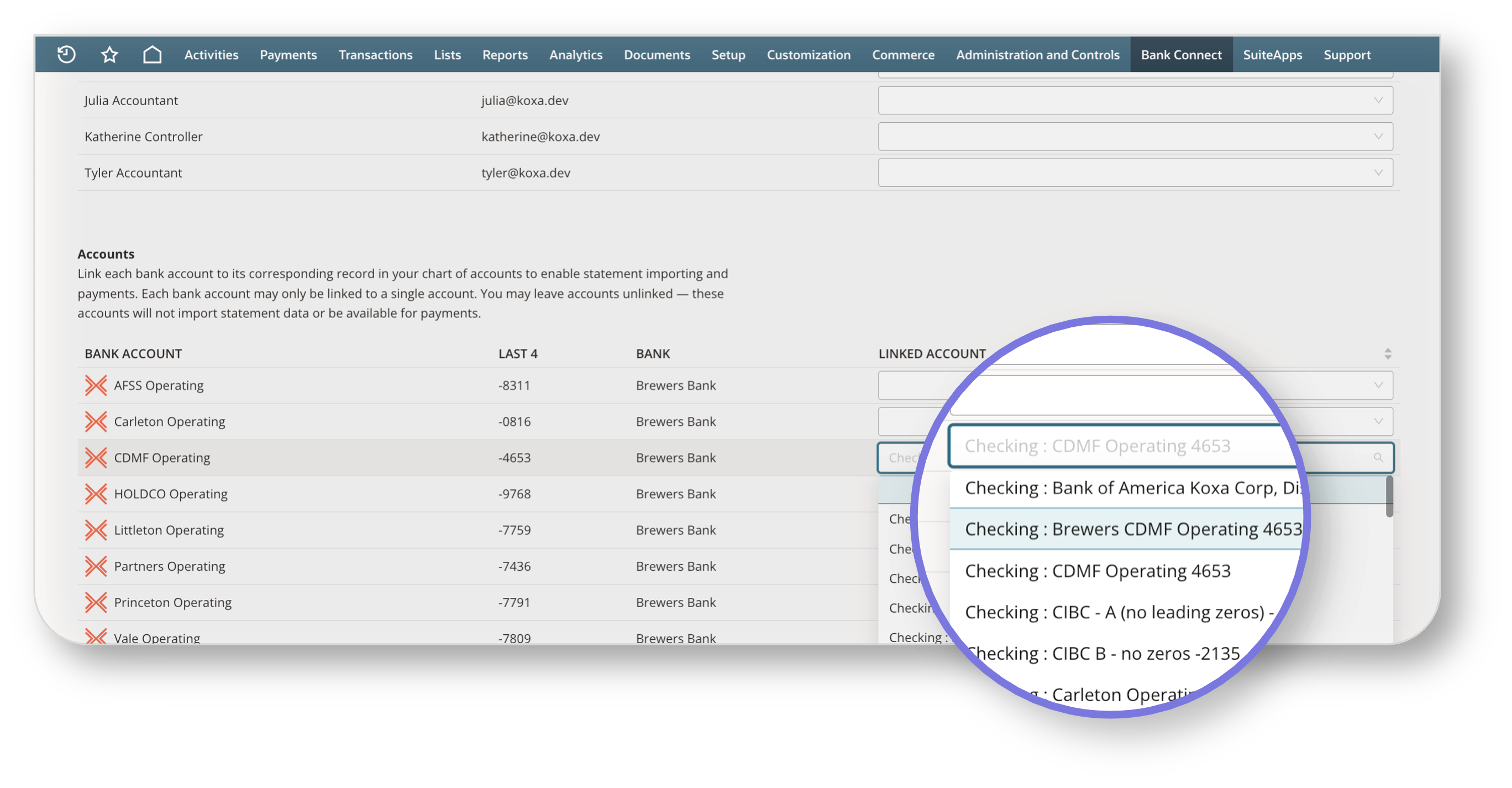Select the julia@koxa.dev email
1512x788 pixels.
[x=525, y=101]
